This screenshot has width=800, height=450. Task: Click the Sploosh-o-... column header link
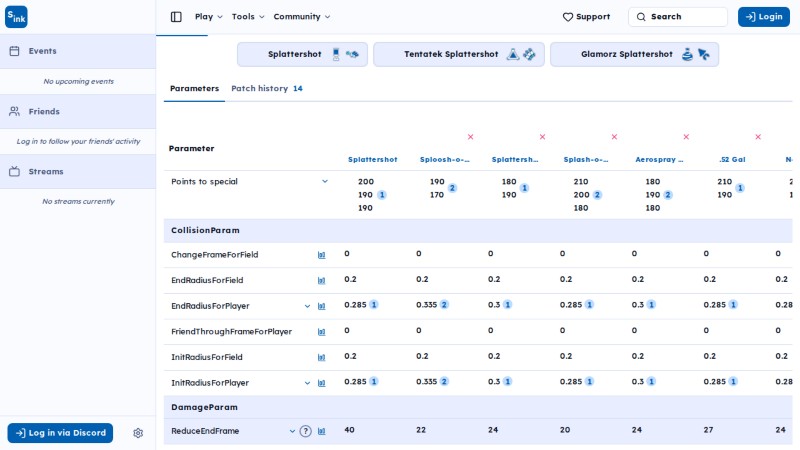(x=444, y=160)
